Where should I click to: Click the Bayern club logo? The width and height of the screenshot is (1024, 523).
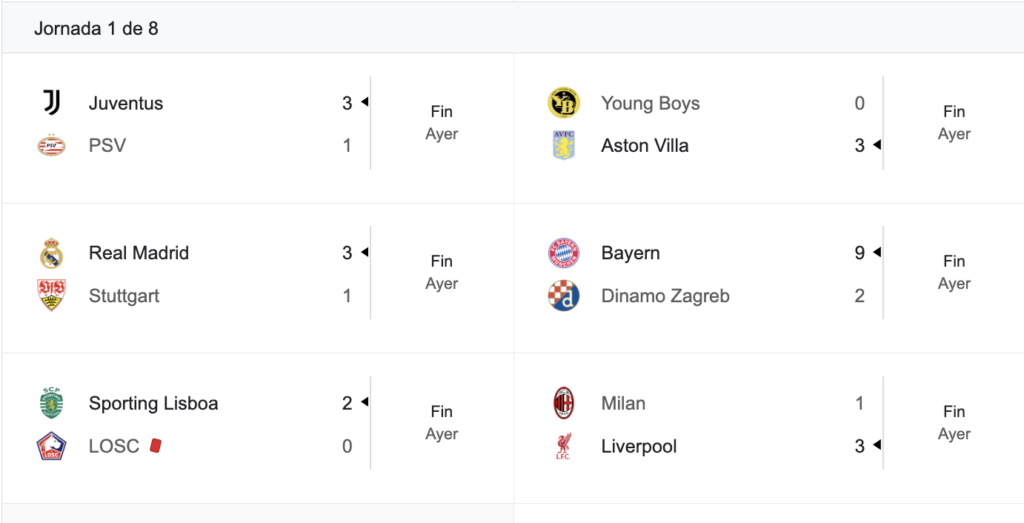[564, 253]
